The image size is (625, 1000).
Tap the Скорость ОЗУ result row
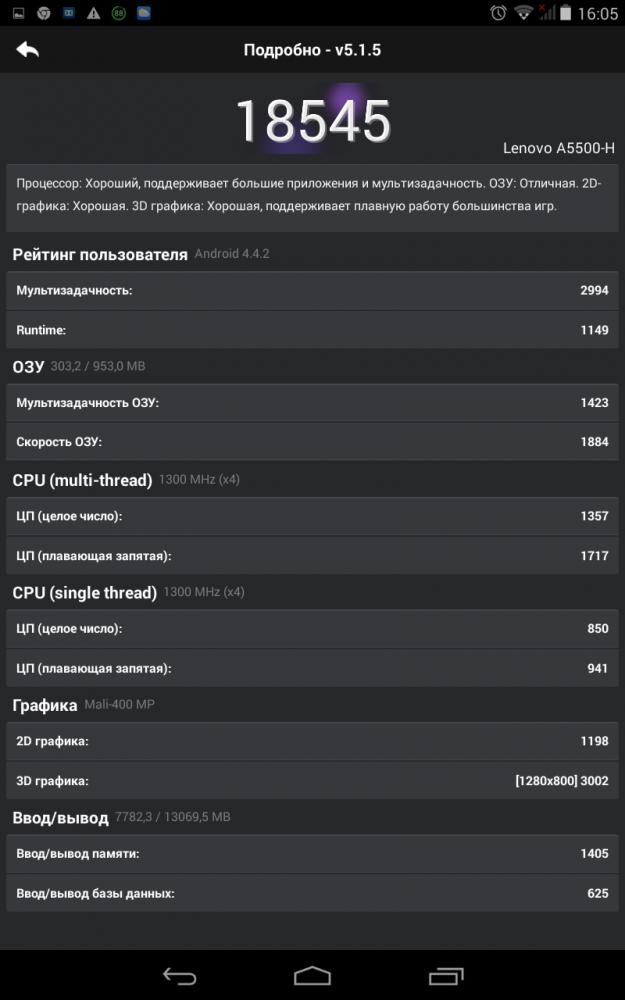click(x=312, y=441)
